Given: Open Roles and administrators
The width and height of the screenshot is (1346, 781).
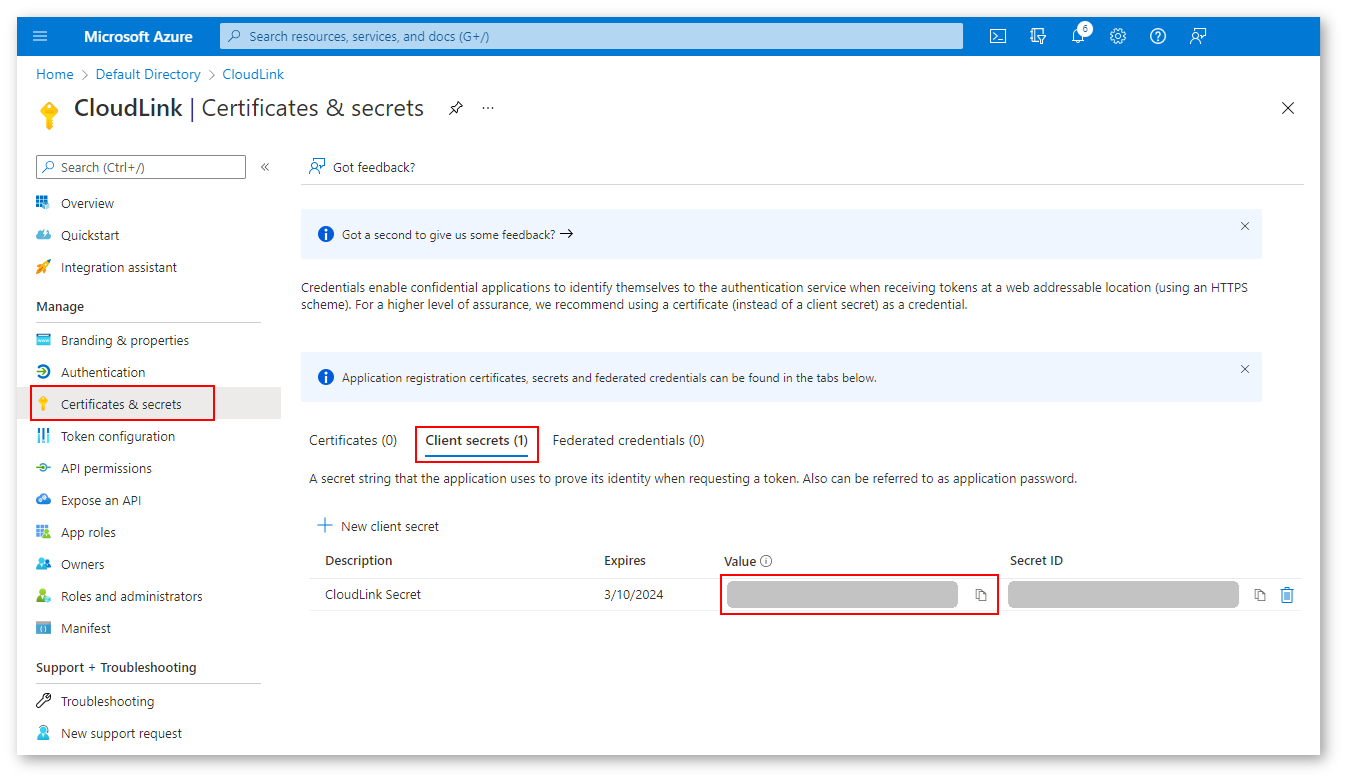Looking at the screenshot, I should [131, 596].
